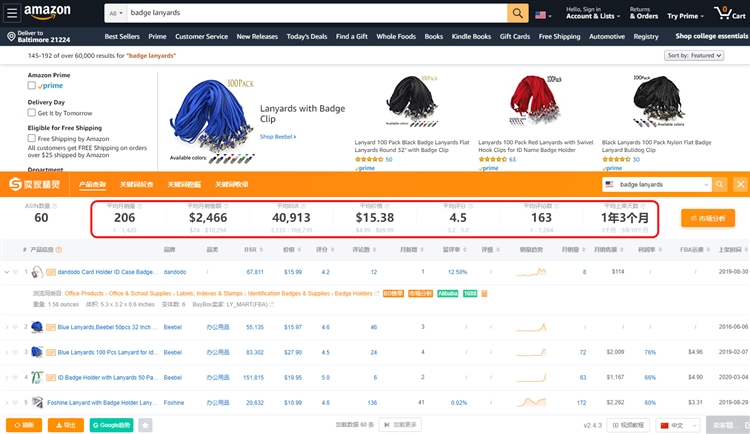Sort table by listing date column arrows
This screenshot has height=434, width=750.
click(746, 250)
